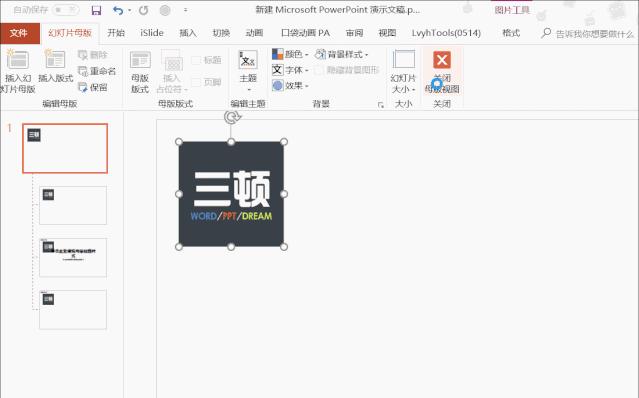
Task: Rename the master with 重命名
Action: point(97,71)
